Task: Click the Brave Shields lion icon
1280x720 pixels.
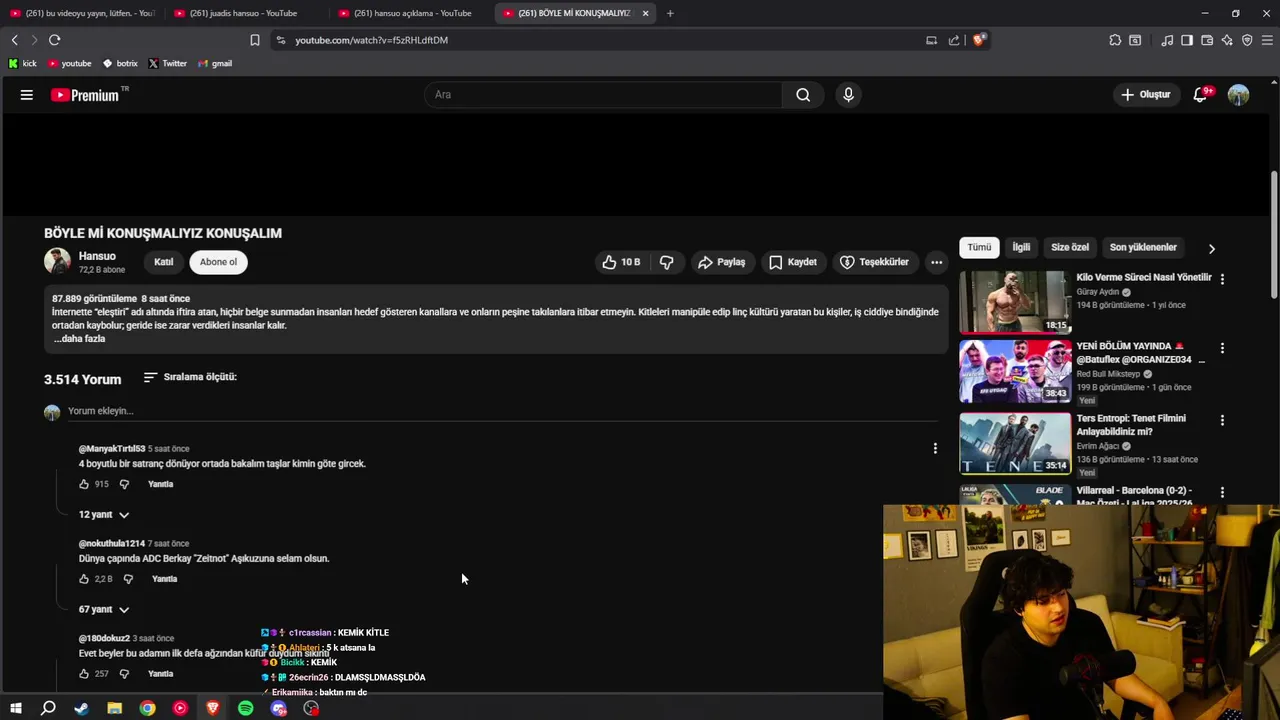Action: tap(979, 40)
